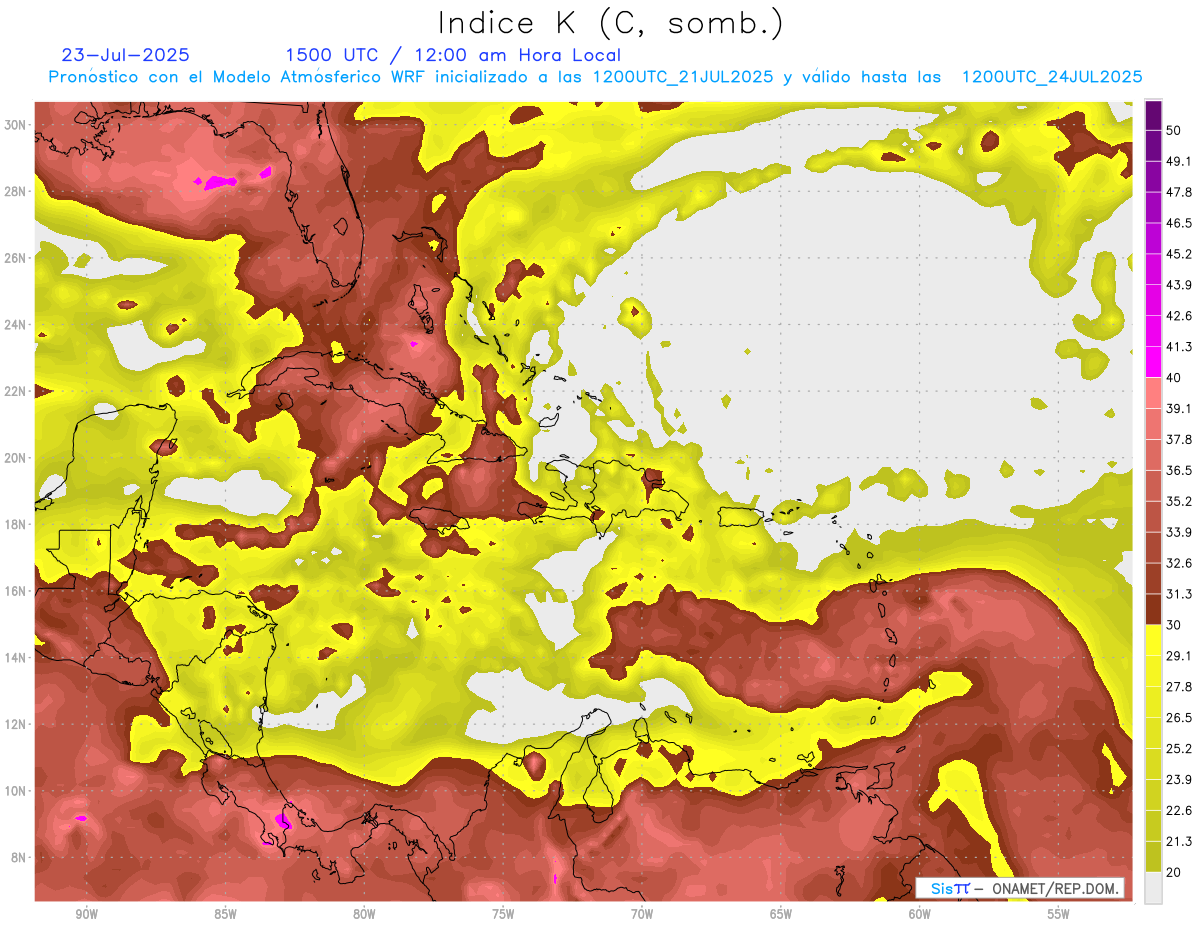This screenshot has height=927, width=1200.
Task: Click the colorbar value "37.8"
Action: 1179,440
